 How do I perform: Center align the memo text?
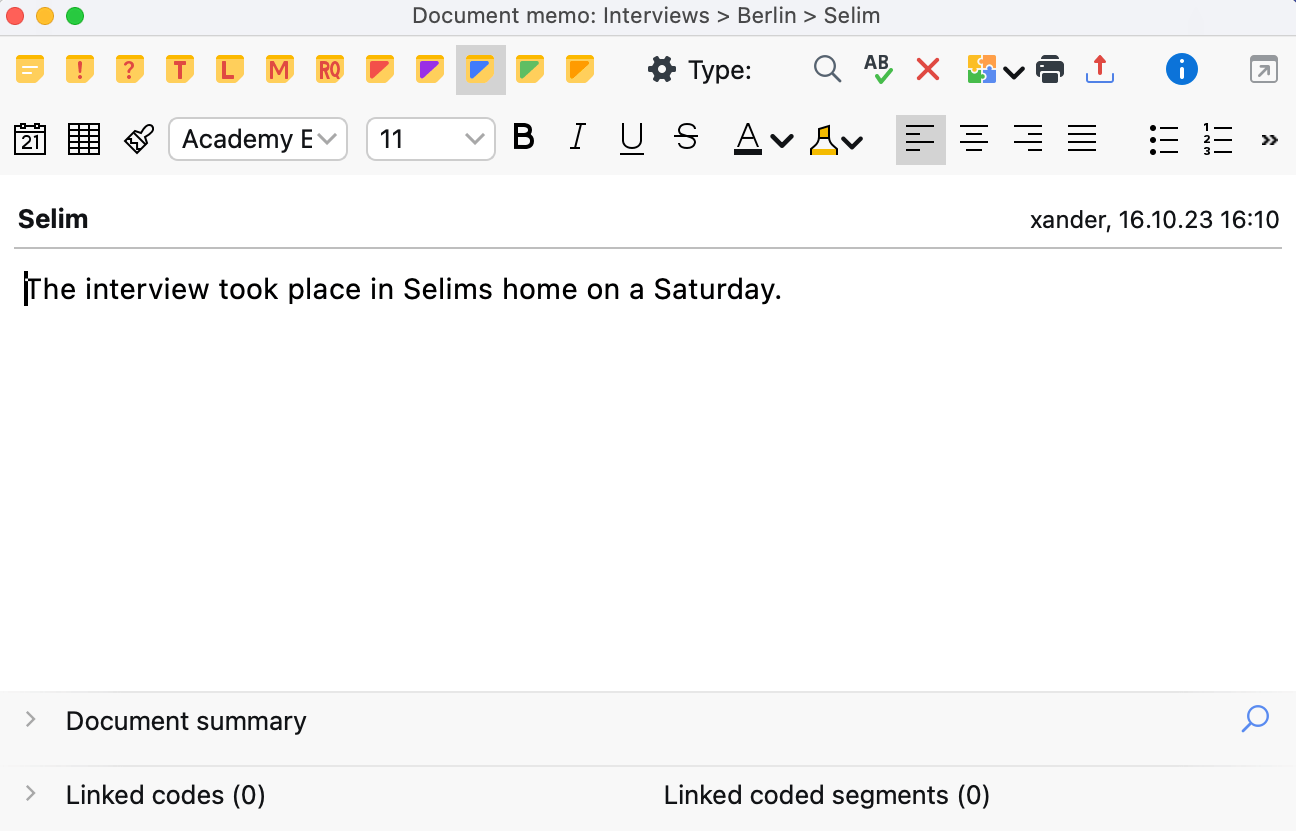tap(974, 139)
